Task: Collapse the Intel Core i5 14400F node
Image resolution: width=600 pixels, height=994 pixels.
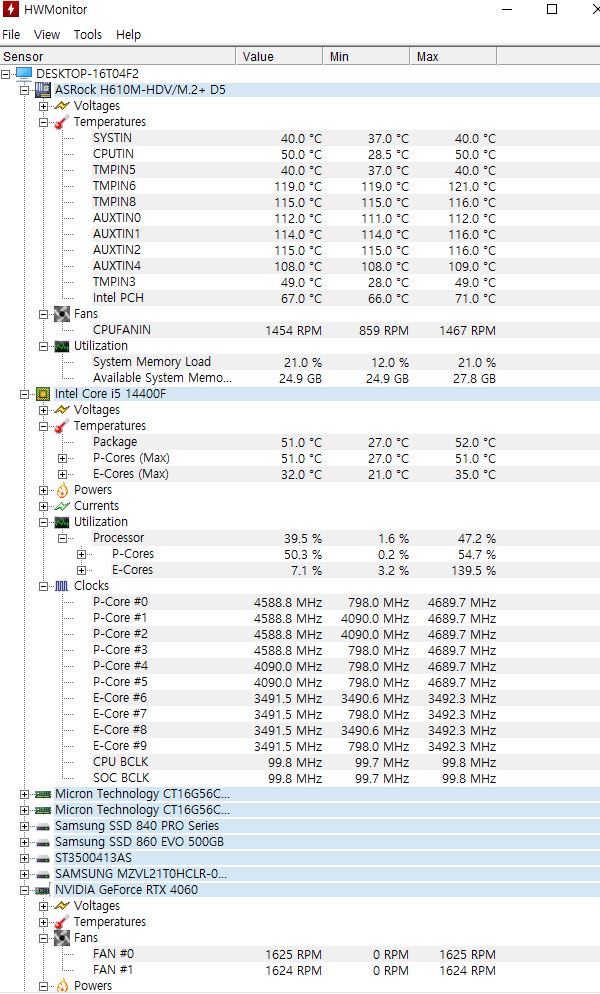Action: [x=25, y=394]
